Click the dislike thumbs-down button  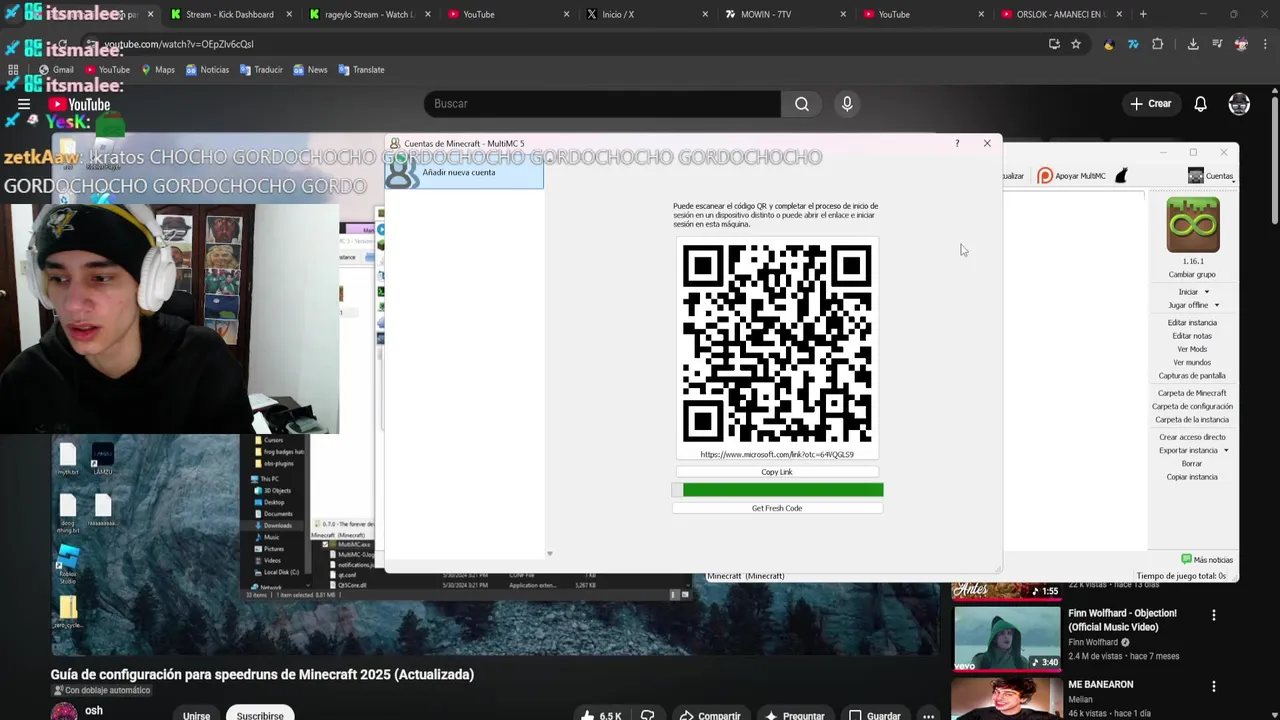pyautogui.click(x=647, y=716)
